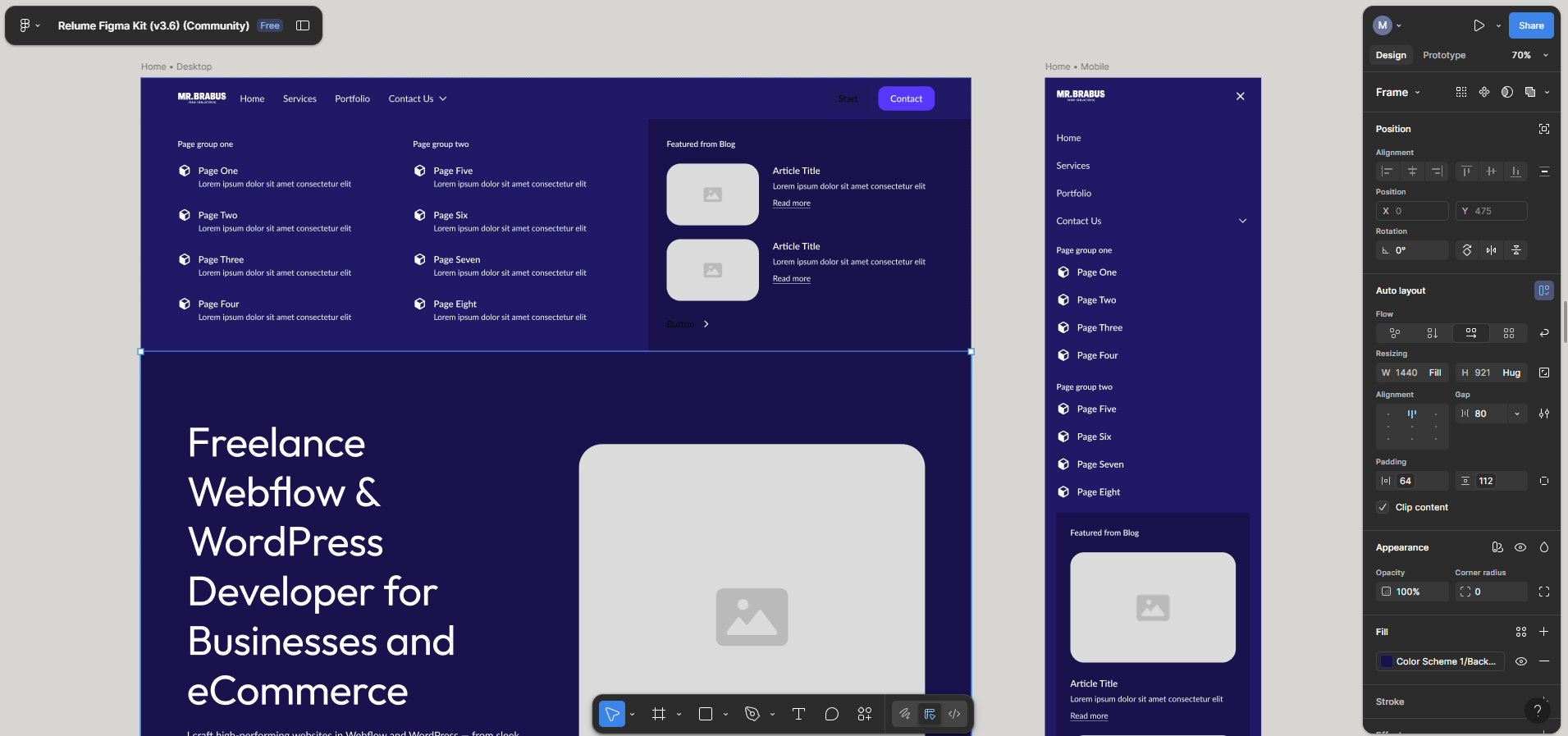Select the Comment tool

point(831,714)
